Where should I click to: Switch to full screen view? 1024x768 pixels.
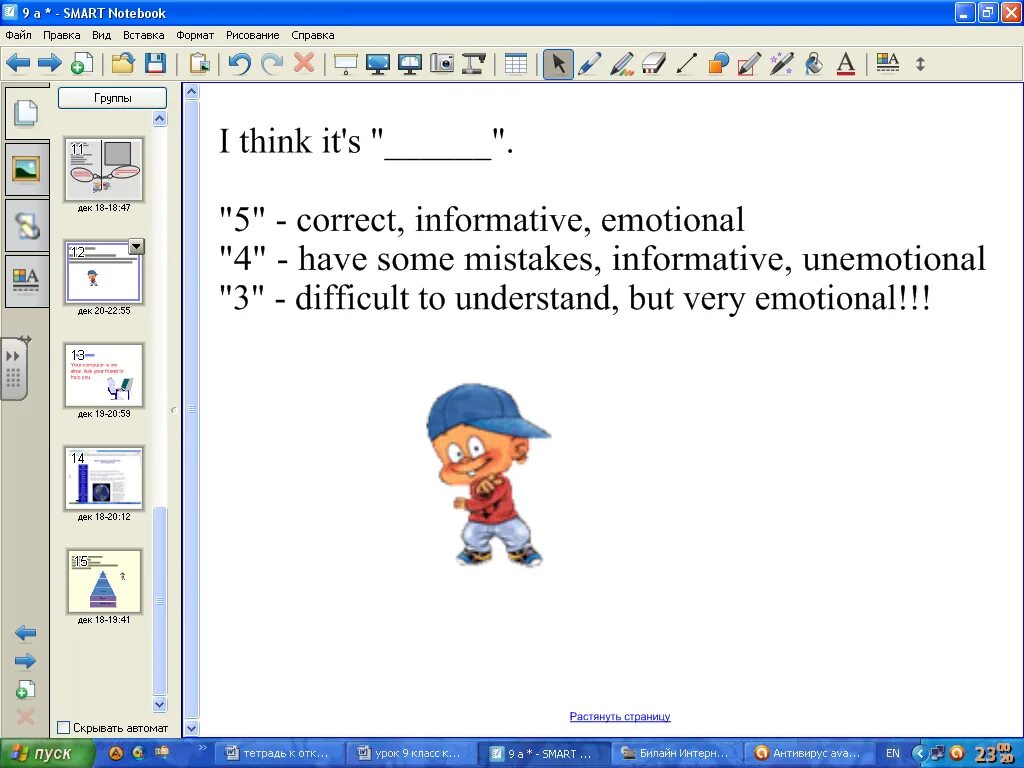click(377, 63)
